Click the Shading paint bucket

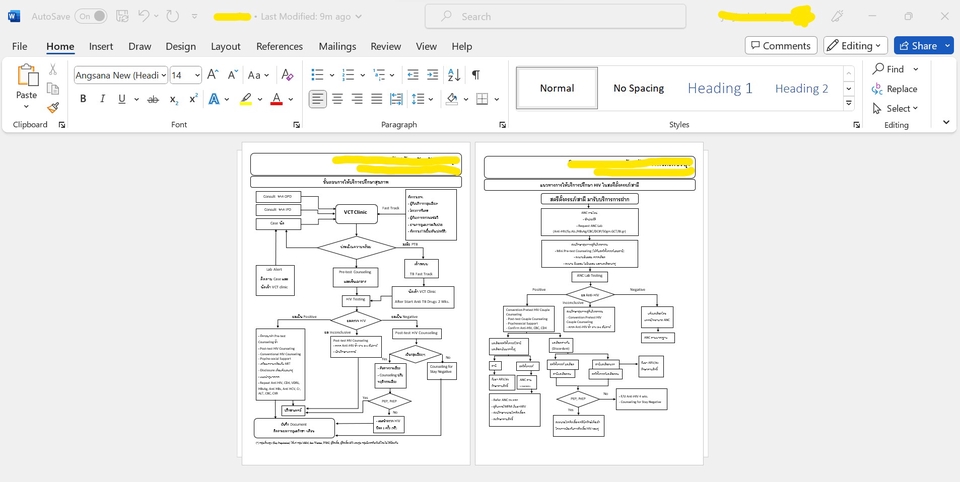[x=452, y=99]
